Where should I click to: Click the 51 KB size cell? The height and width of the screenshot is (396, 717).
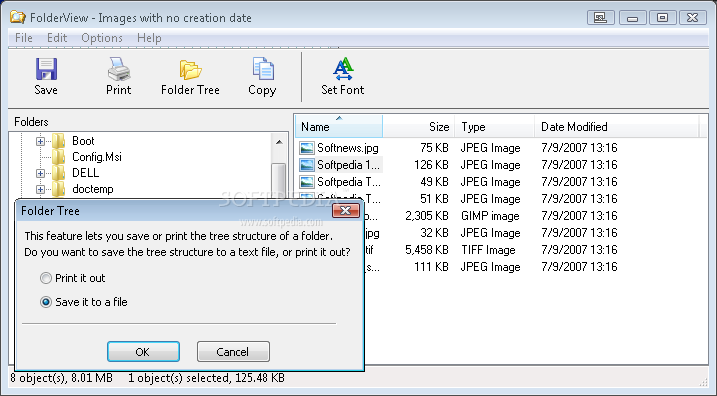pyautogui.click(x=434, y=198)
